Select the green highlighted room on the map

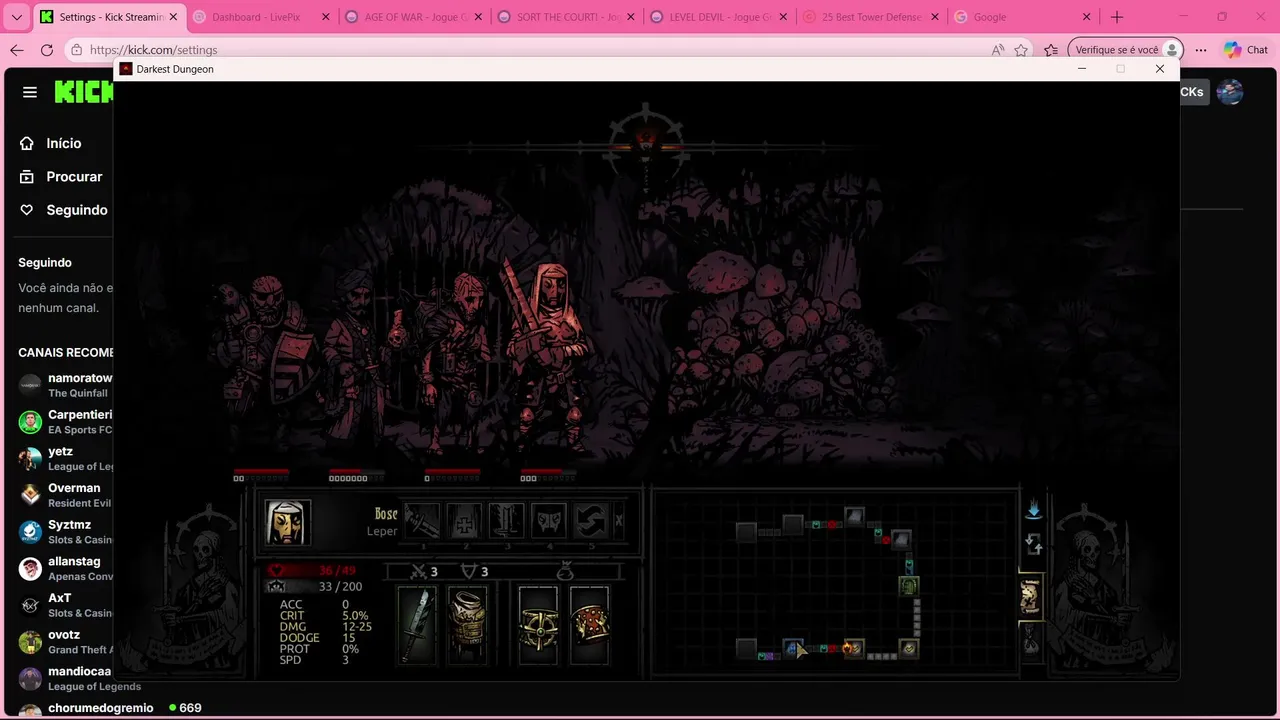pos(908,585)
